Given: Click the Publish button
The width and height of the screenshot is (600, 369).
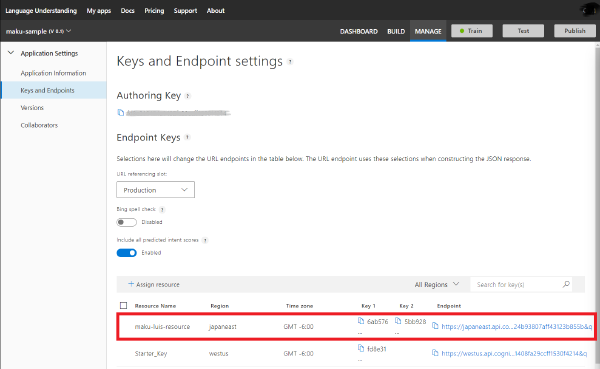Looking at the screenshot, I should click(575, 31).
